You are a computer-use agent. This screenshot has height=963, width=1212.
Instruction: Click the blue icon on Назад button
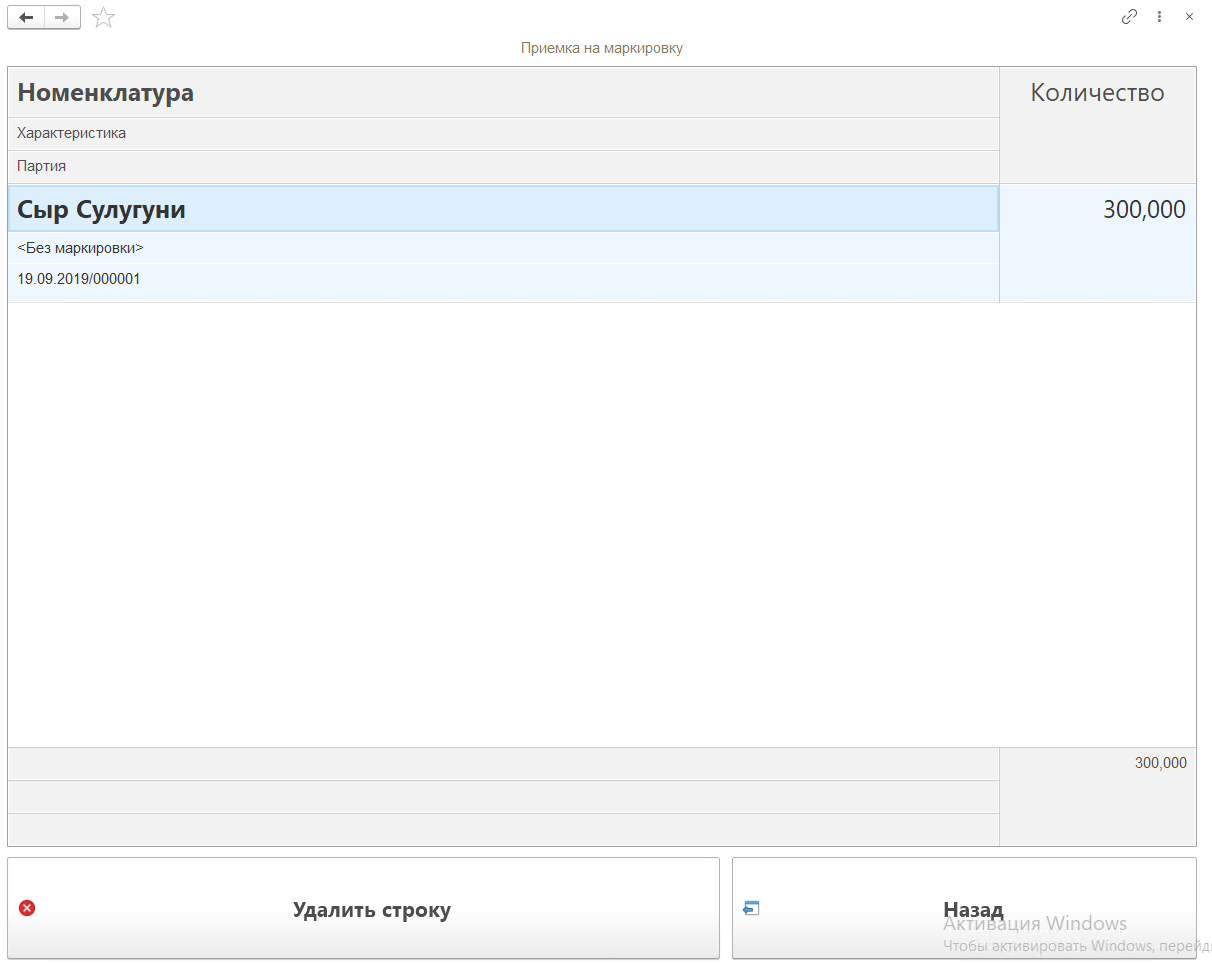point(751,908)
